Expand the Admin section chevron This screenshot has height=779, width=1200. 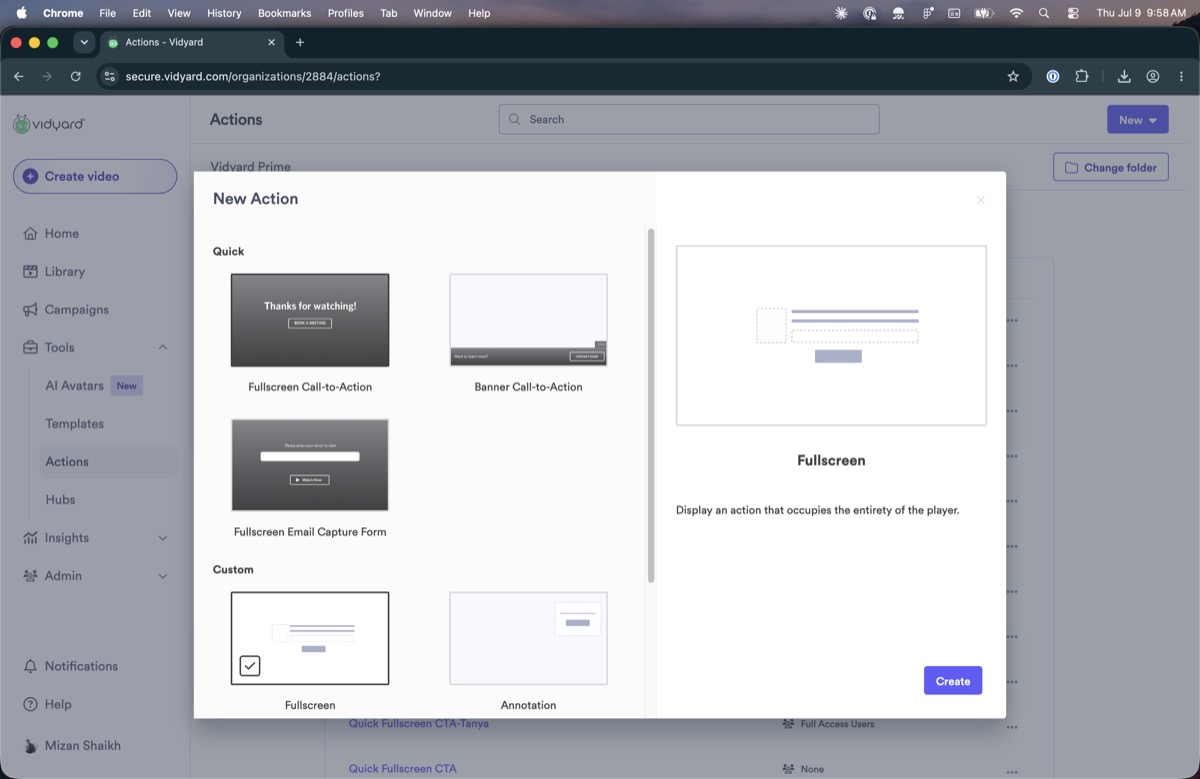[163, 576]
